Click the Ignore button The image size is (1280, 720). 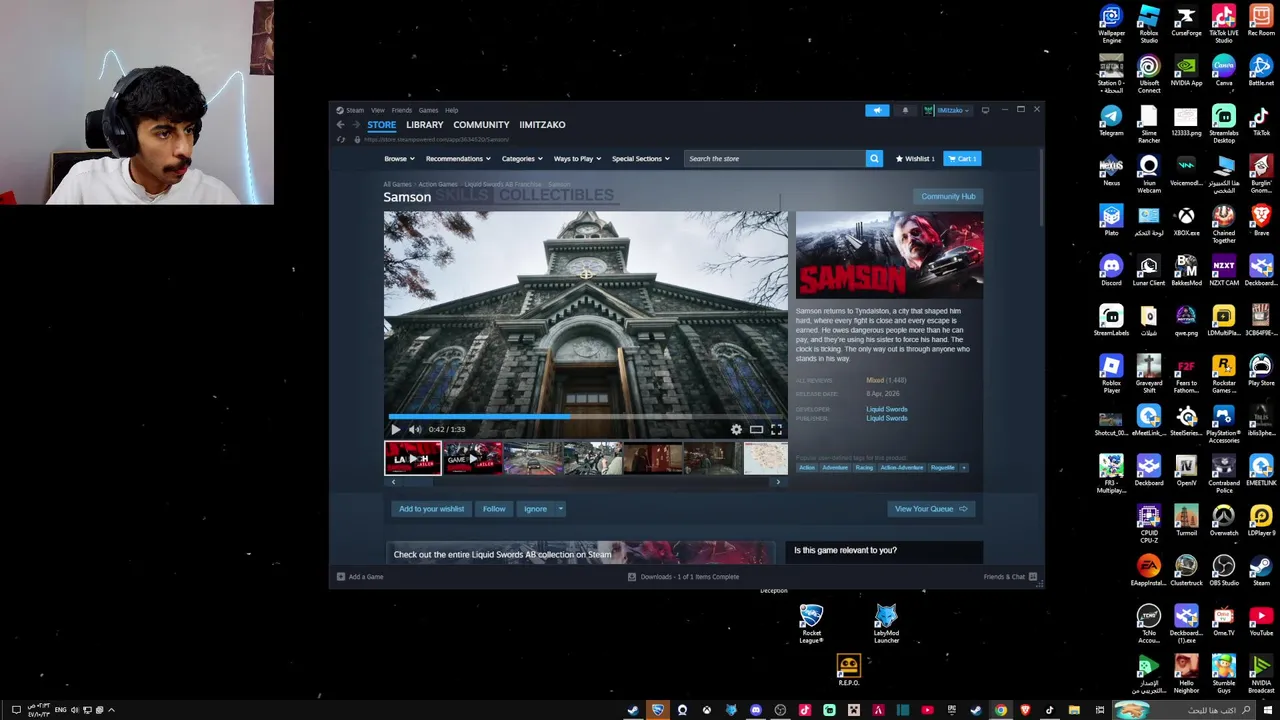(x=535, y=509)
